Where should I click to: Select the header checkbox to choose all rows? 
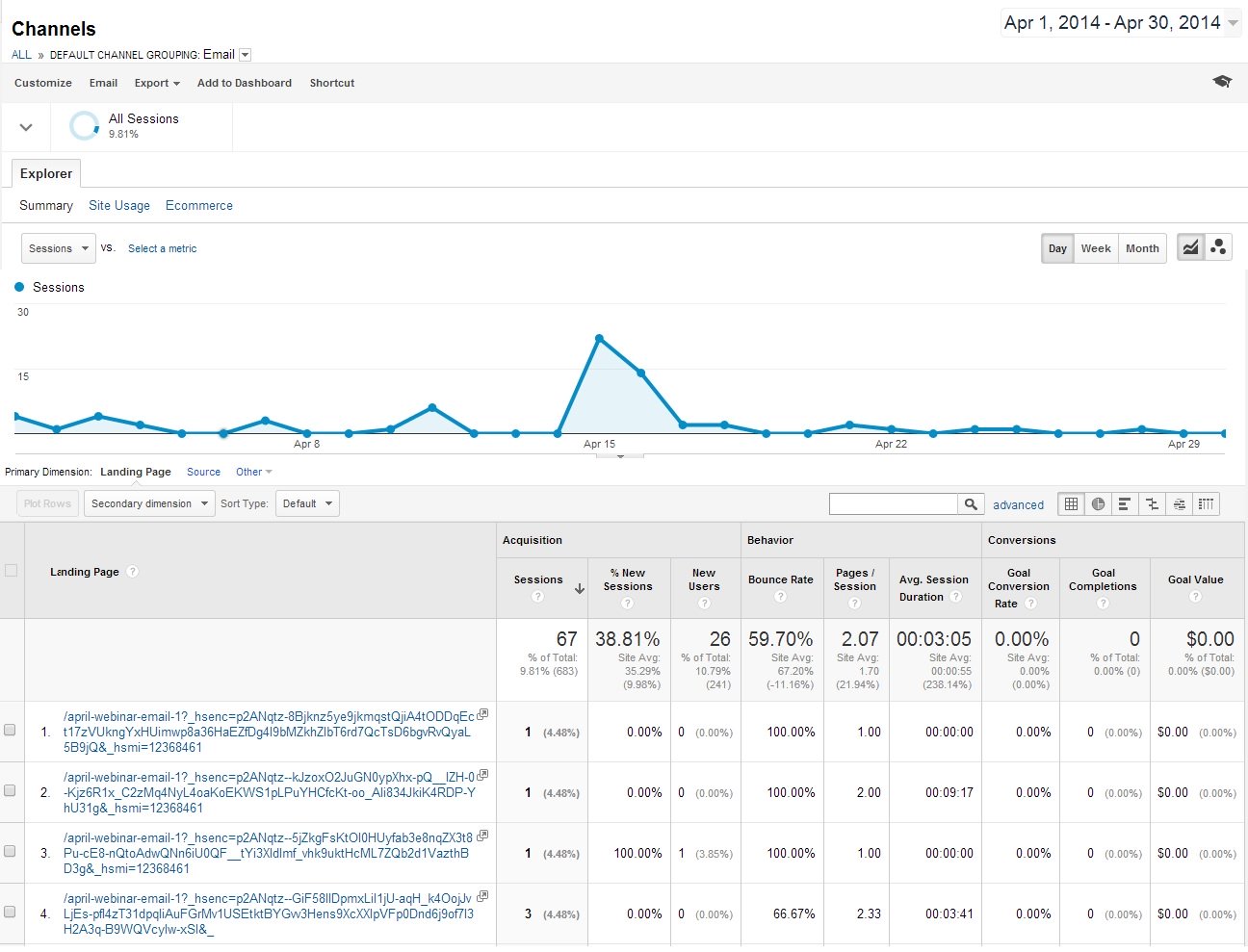[x=11, y=570]
